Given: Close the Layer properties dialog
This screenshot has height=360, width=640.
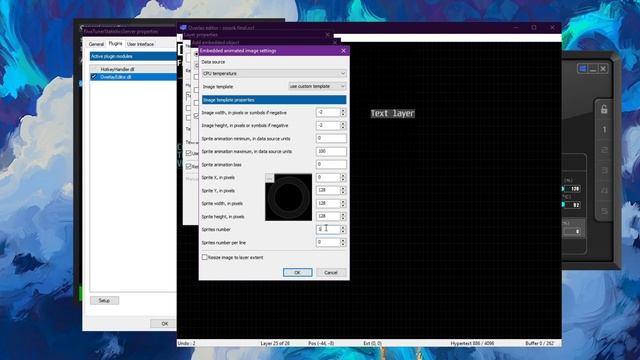Looking at the screenshot, I should (x=327, y=35).
